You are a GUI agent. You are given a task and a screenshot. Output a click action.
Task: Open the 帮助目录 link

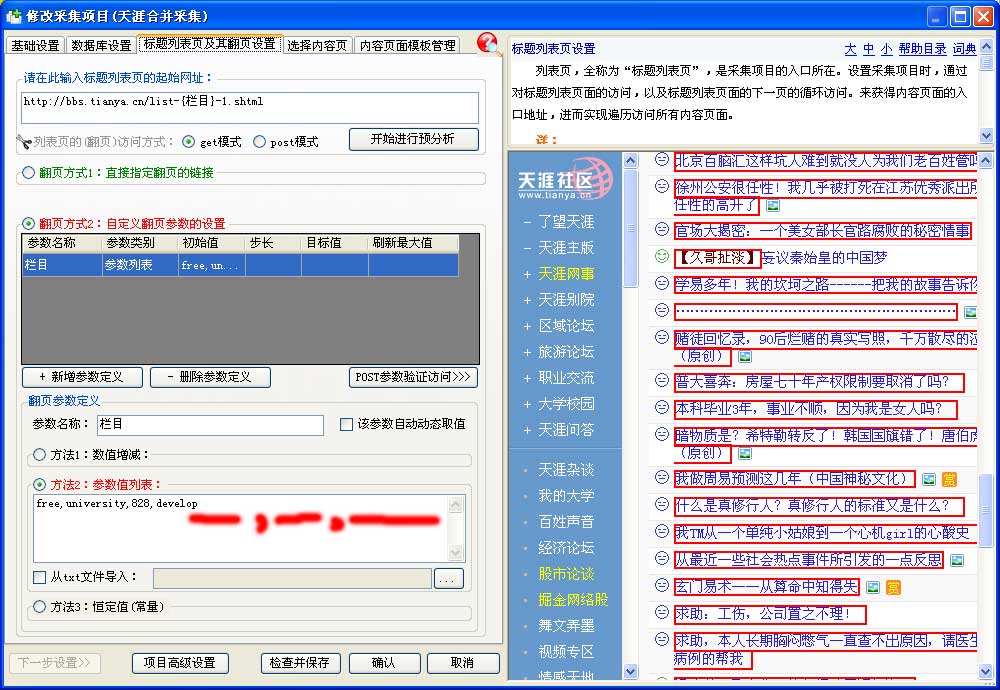[922, 49]
